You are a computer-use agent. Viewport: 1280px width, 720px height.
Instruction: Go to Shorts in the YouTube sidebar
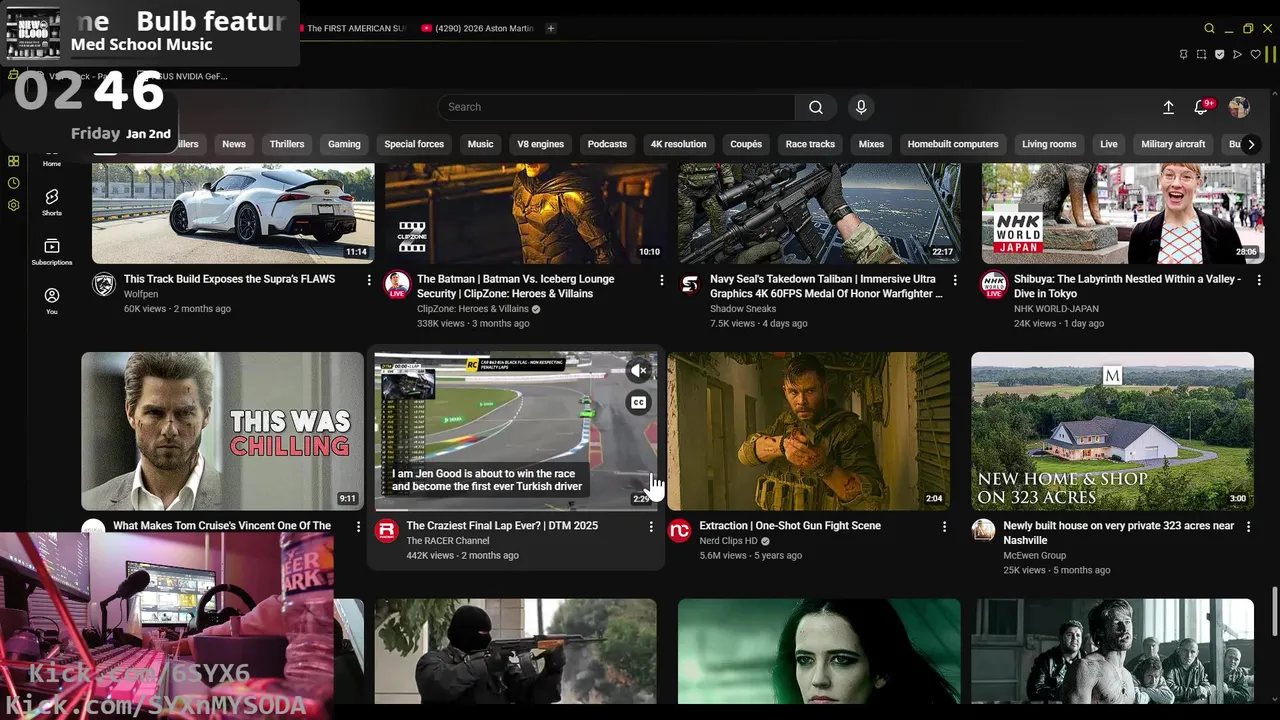(x=52, y=202)
